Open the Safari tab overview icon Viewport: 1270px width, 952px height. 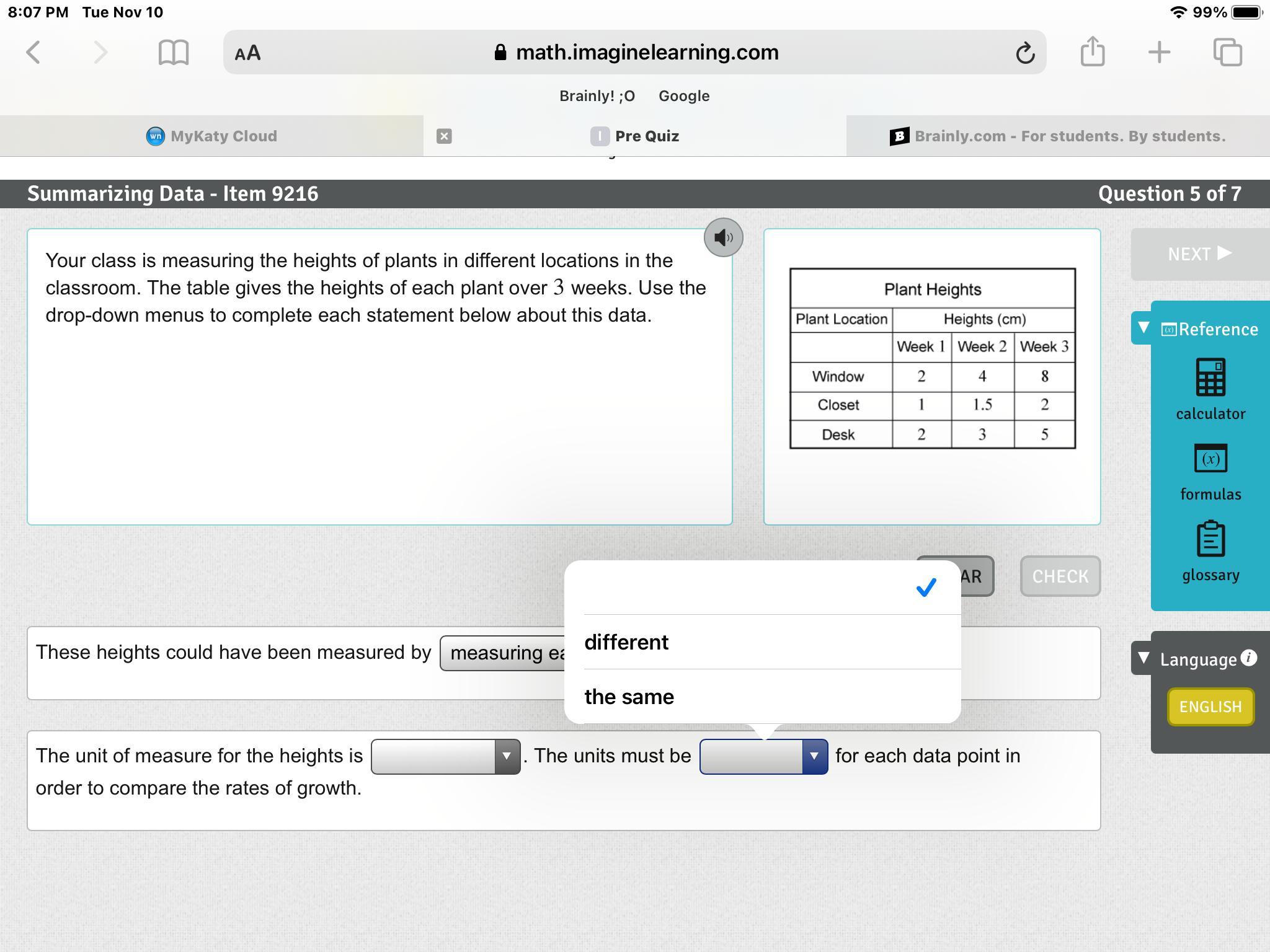(x=1227, y=52)
